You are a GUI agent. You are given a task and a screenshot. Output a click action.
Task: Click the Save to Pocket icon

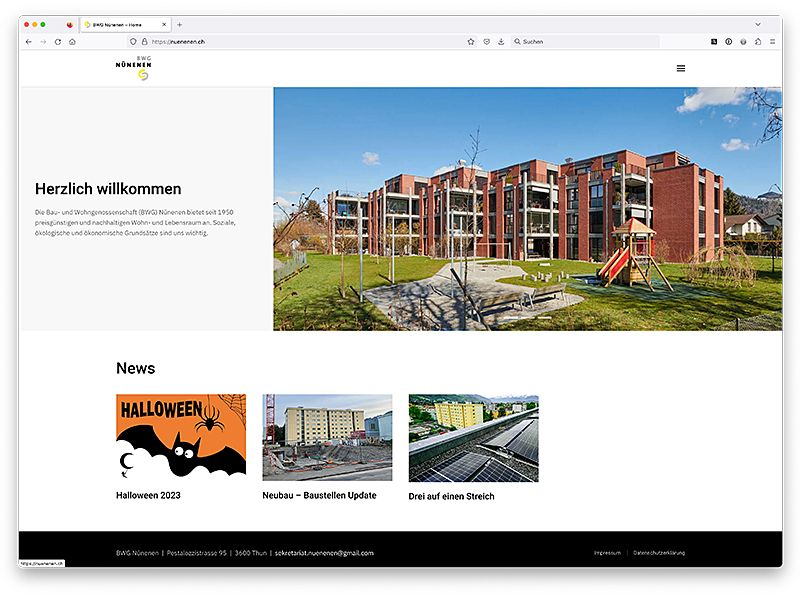[486, 42]
